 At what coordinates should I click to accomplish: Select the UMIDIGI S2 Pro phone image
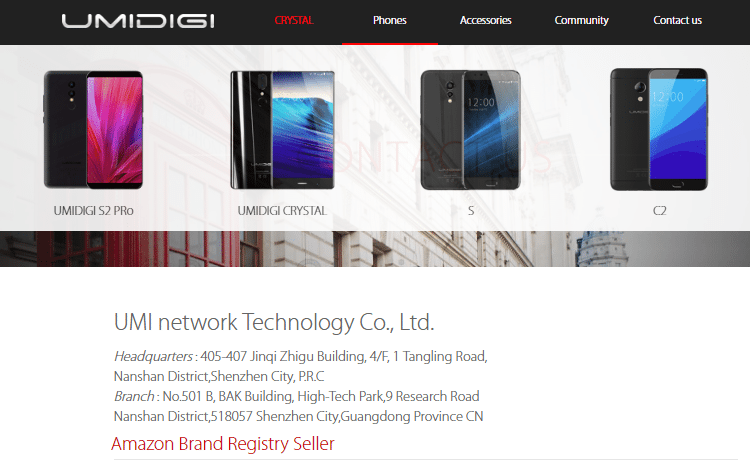pos(93,130)
